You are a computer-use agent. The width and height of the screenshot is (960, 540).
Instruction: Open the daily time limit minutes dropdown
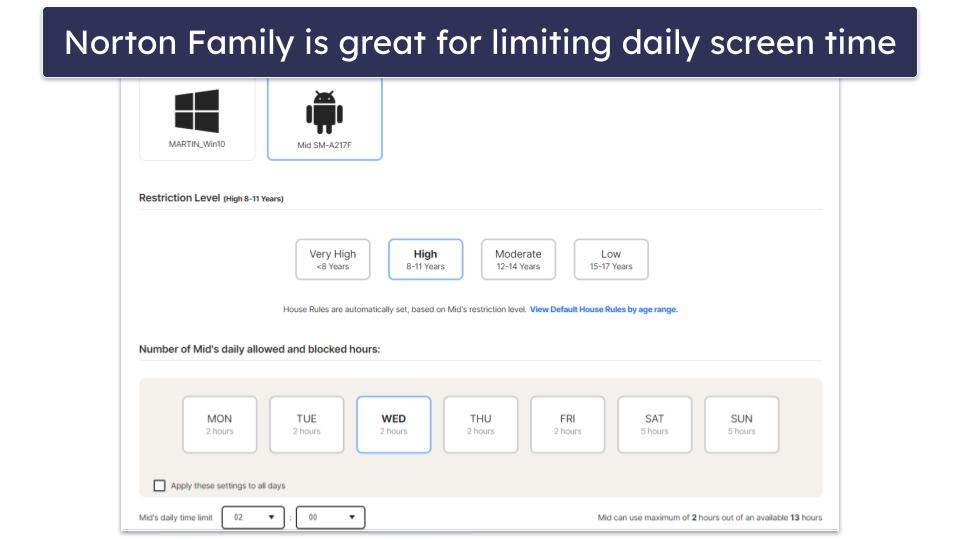[331, 517]
